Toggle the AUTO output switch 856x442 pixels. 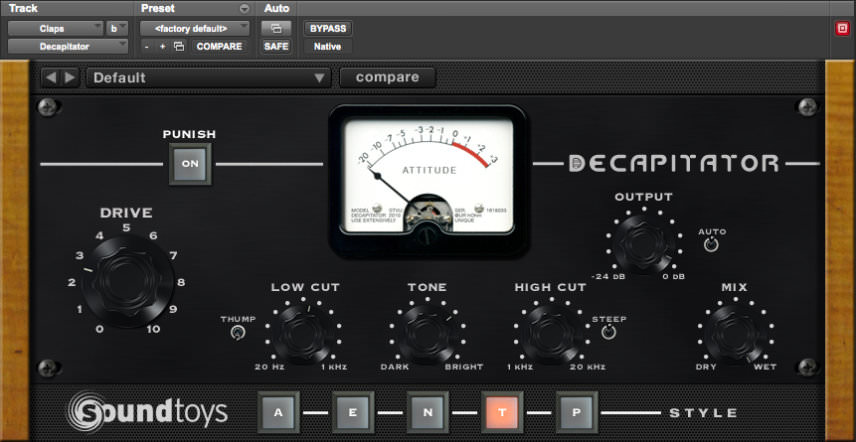[x=711, y=245]
